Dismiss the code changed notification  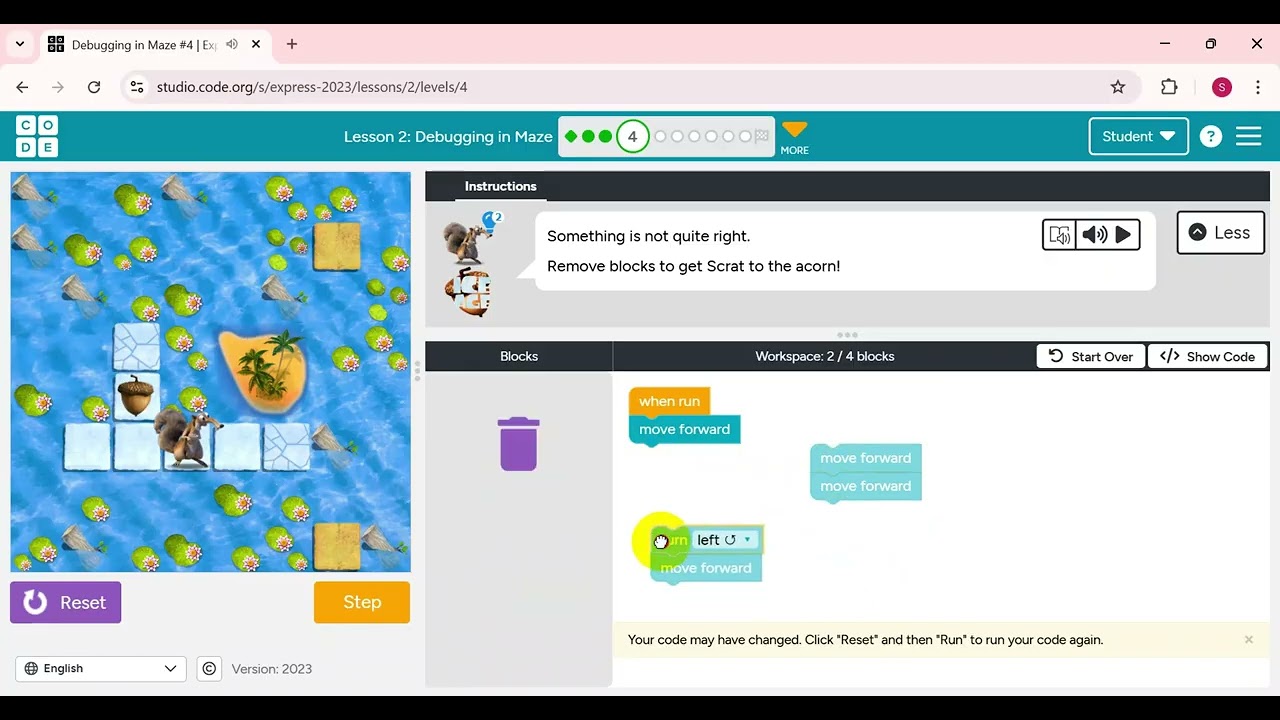click(x=1249, y=640)
